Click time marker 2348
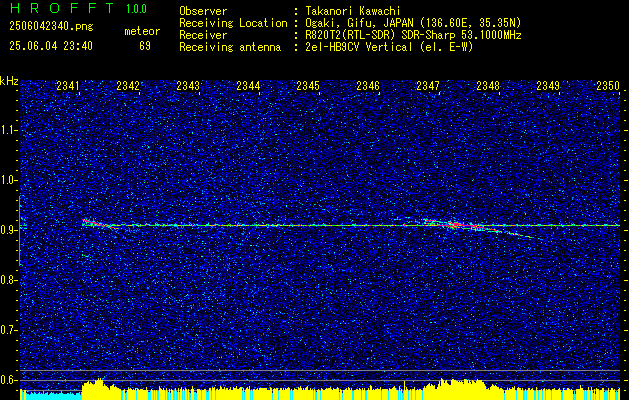629x400 pixels. (488, 85)
